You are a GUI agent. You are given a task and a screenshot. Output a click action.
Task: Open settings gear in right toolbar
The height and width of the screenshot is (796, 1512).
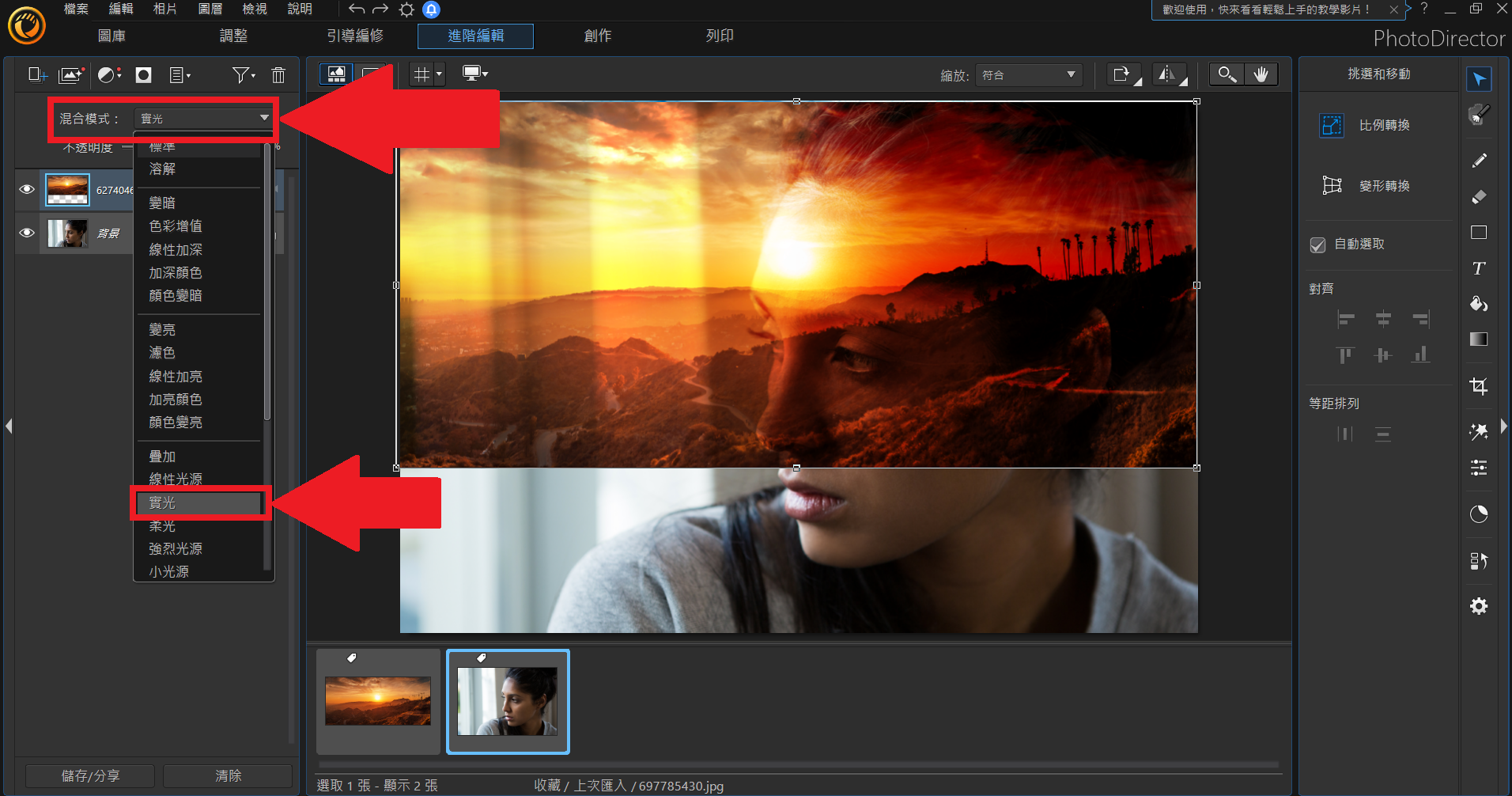pos(1478,606)
